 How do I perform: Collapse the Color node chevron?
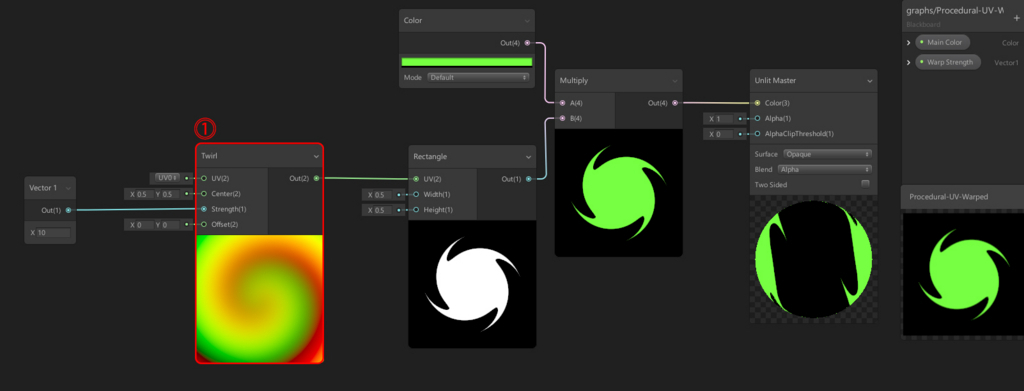(x=527, y=21)
